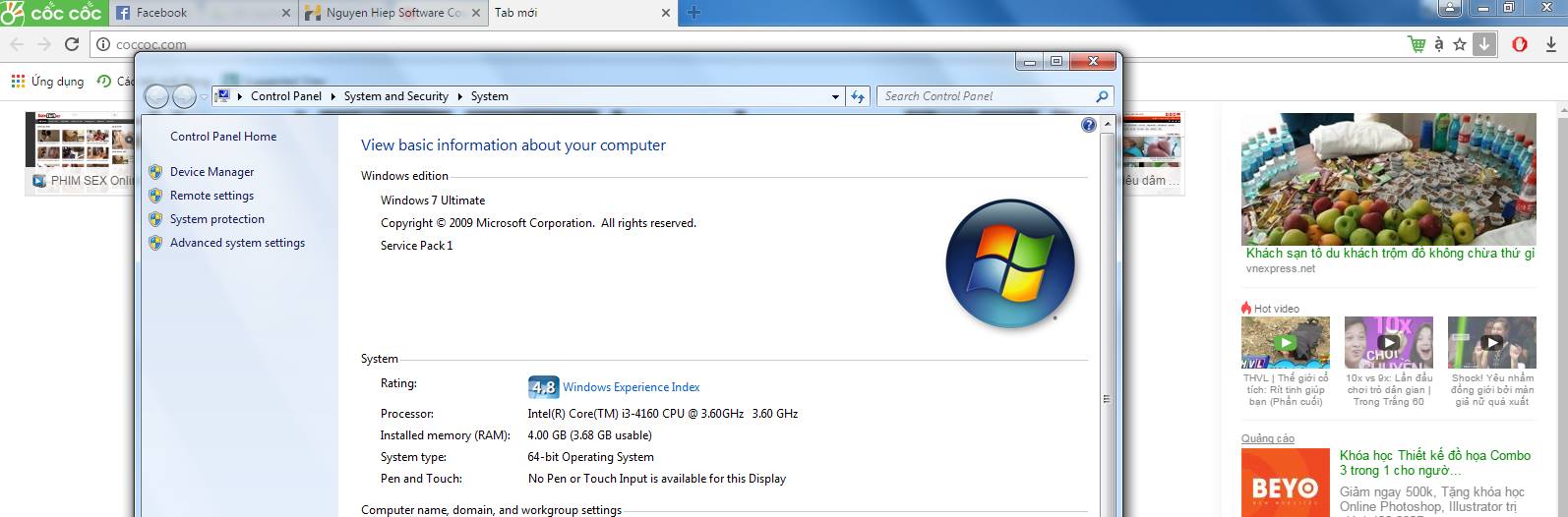This screenshot has height=517, width=1568.
Task: Expand arrow after System and Security breadcrumb
Action: coord(459,96)
